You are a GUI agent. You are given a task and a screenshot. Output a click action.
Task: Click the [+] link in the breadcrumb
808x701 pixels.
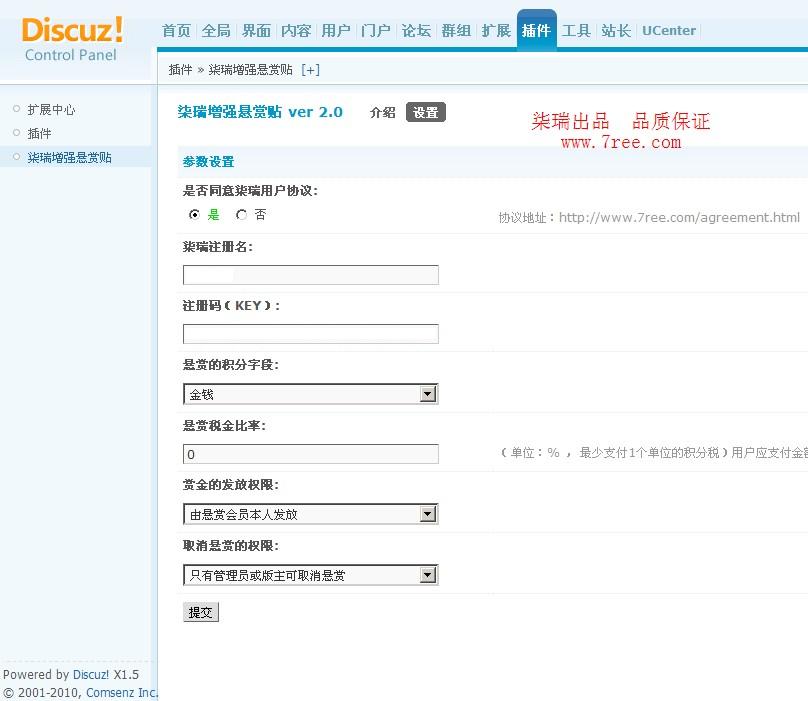311,70
